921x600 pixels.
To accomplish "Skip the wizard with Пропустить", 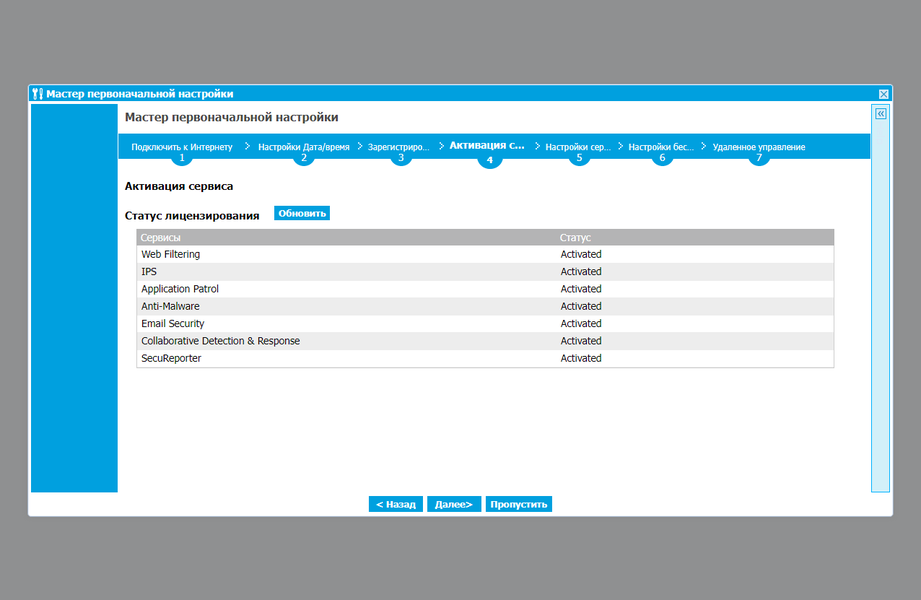I will 519,504.
